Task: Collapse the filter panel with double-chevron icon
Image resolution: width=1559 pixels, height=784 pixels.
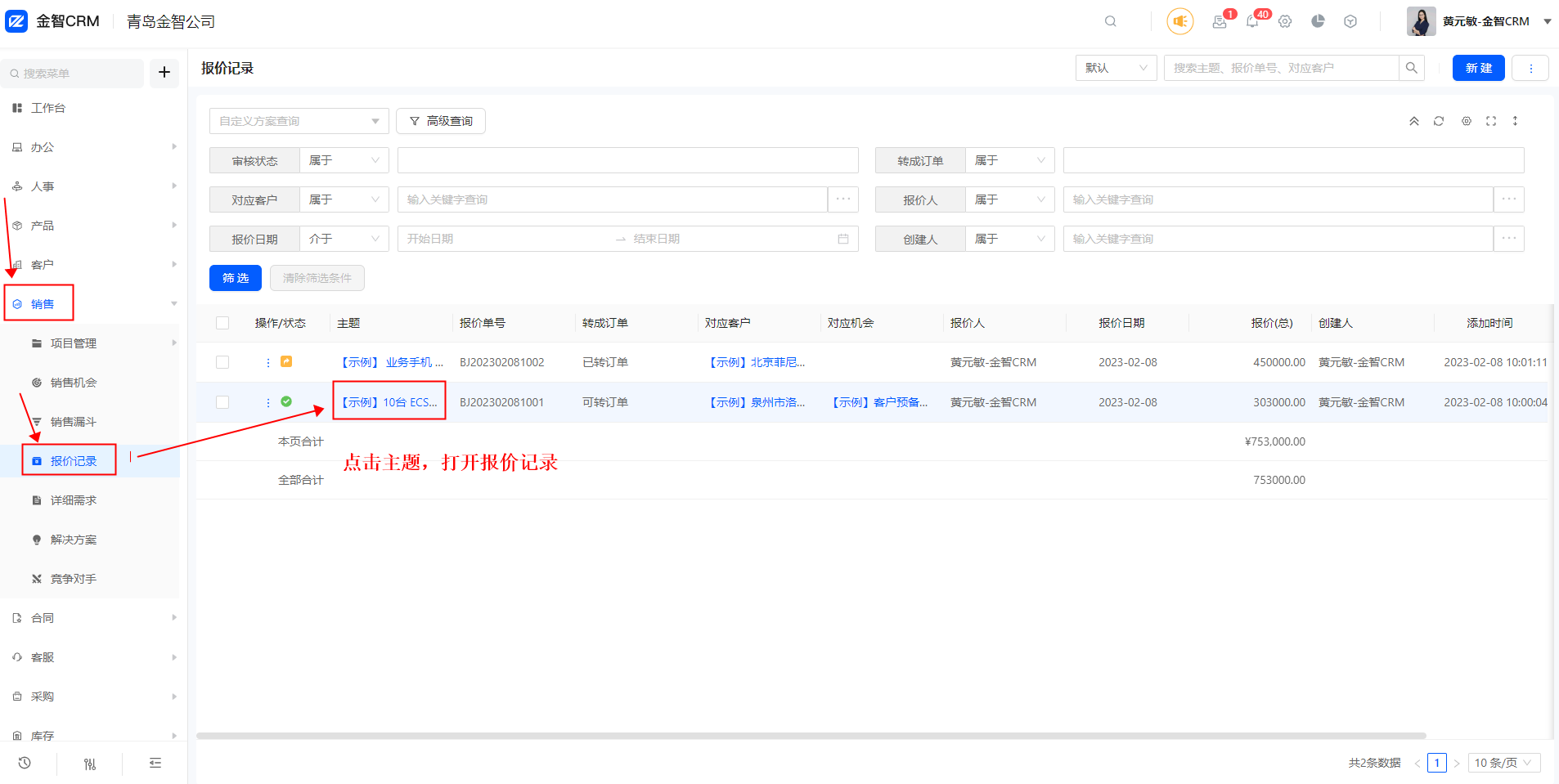Action: [x=1414, y=121]
